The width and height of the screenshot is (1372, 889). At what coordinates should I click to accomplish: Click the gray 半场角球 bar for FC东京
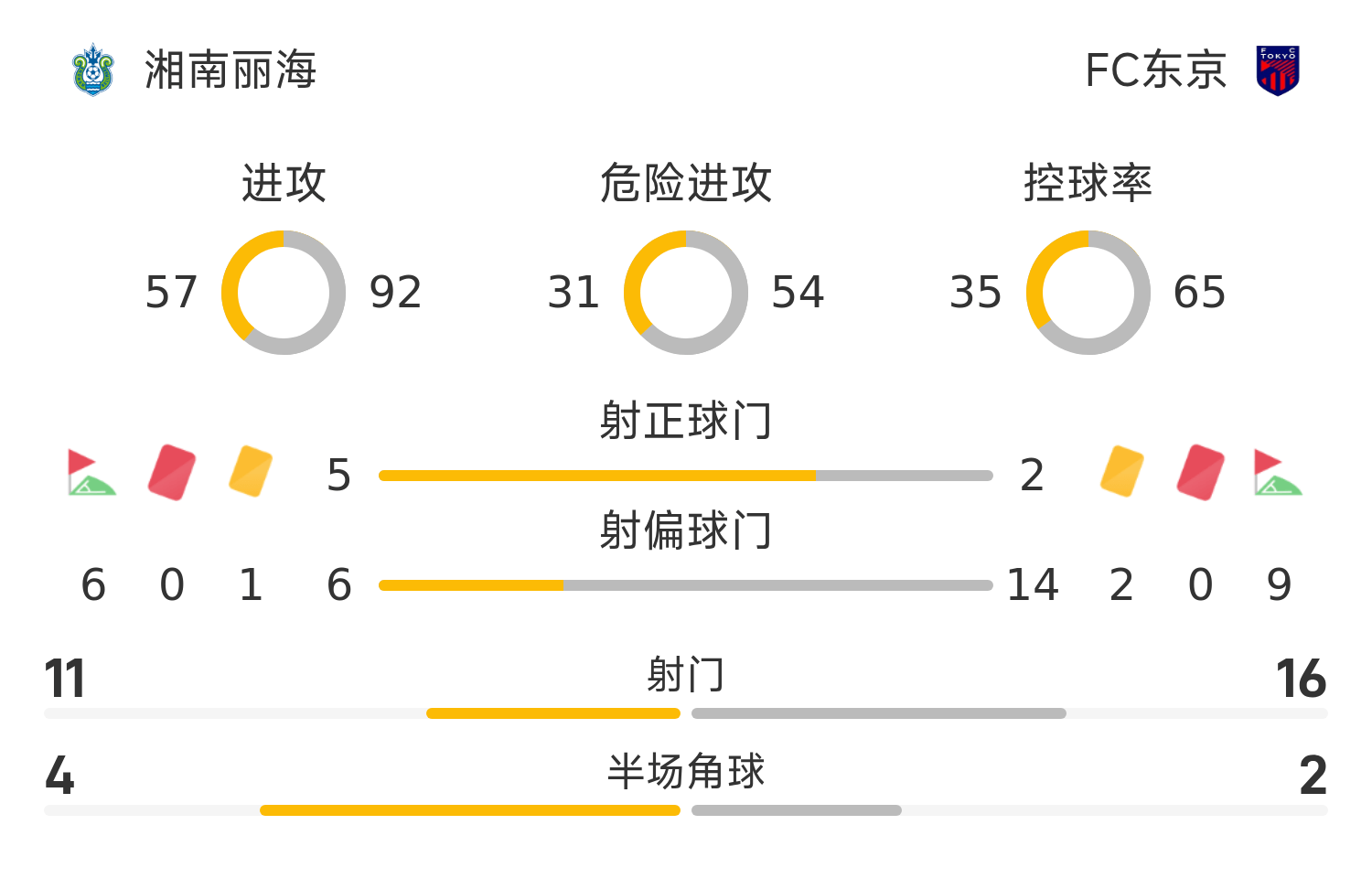pos(797,810)
